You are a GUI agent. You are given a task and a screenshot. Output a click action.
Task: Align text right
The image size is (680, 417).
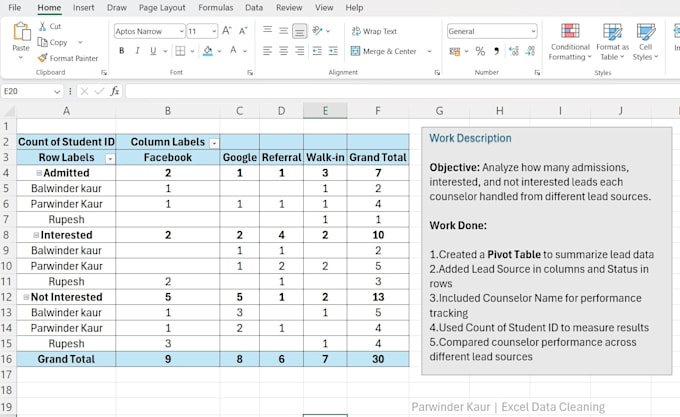pos(299,51)
